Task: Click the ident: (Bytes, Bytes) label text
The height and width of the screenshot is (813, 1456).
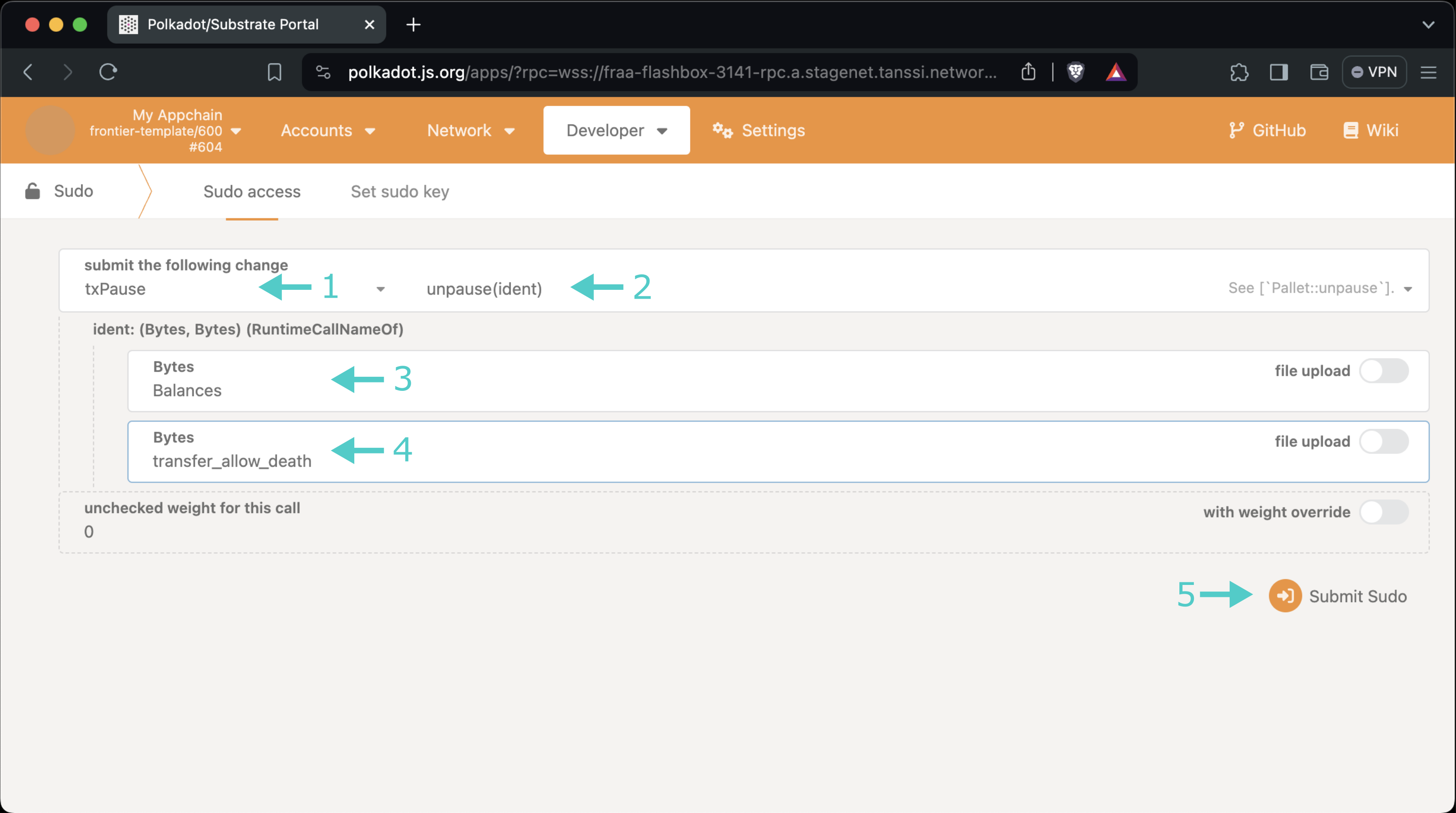Action: 248,329
